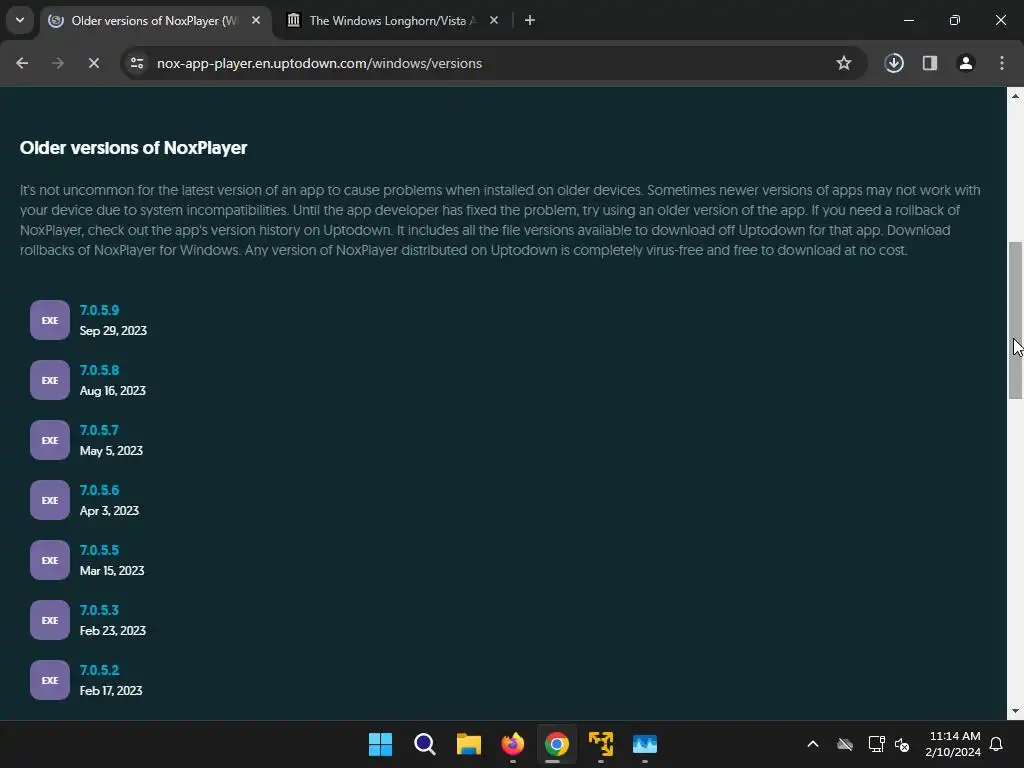
Task: Click the EXE icon beside version 7.0.5.3
Action: pyautogui.click(x=50, y=620)
